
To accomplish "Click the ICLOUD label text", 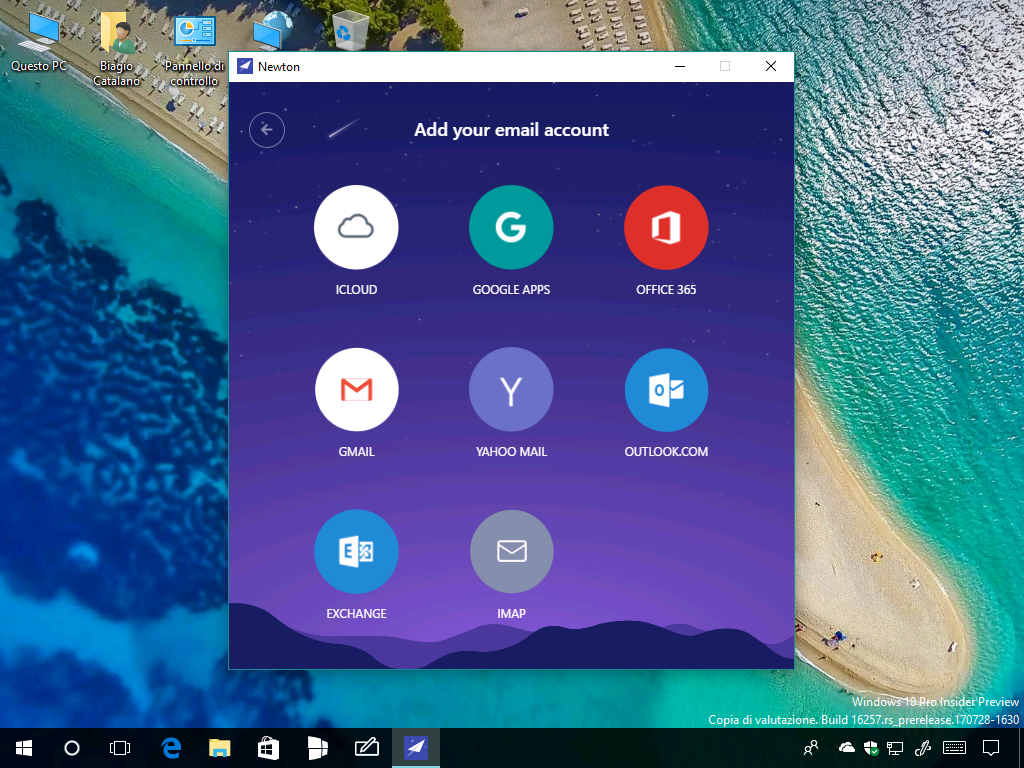I will click(x=356, y=289).
